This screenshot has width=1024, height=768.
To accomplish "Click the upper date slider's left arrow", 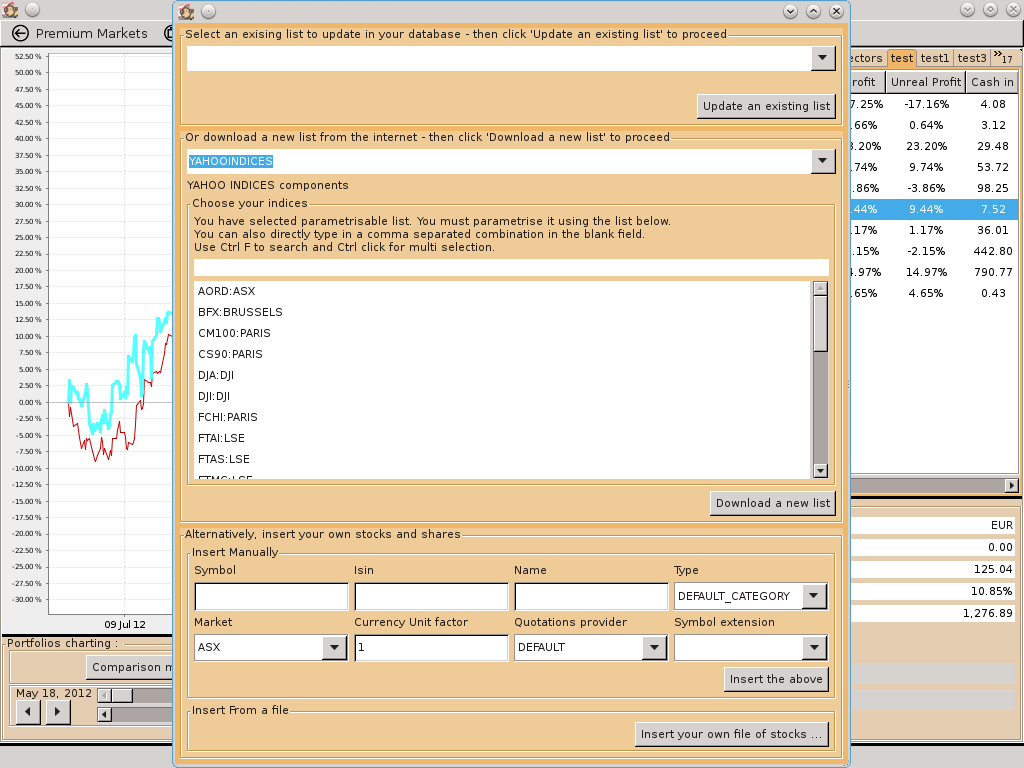I will (104, 696).
